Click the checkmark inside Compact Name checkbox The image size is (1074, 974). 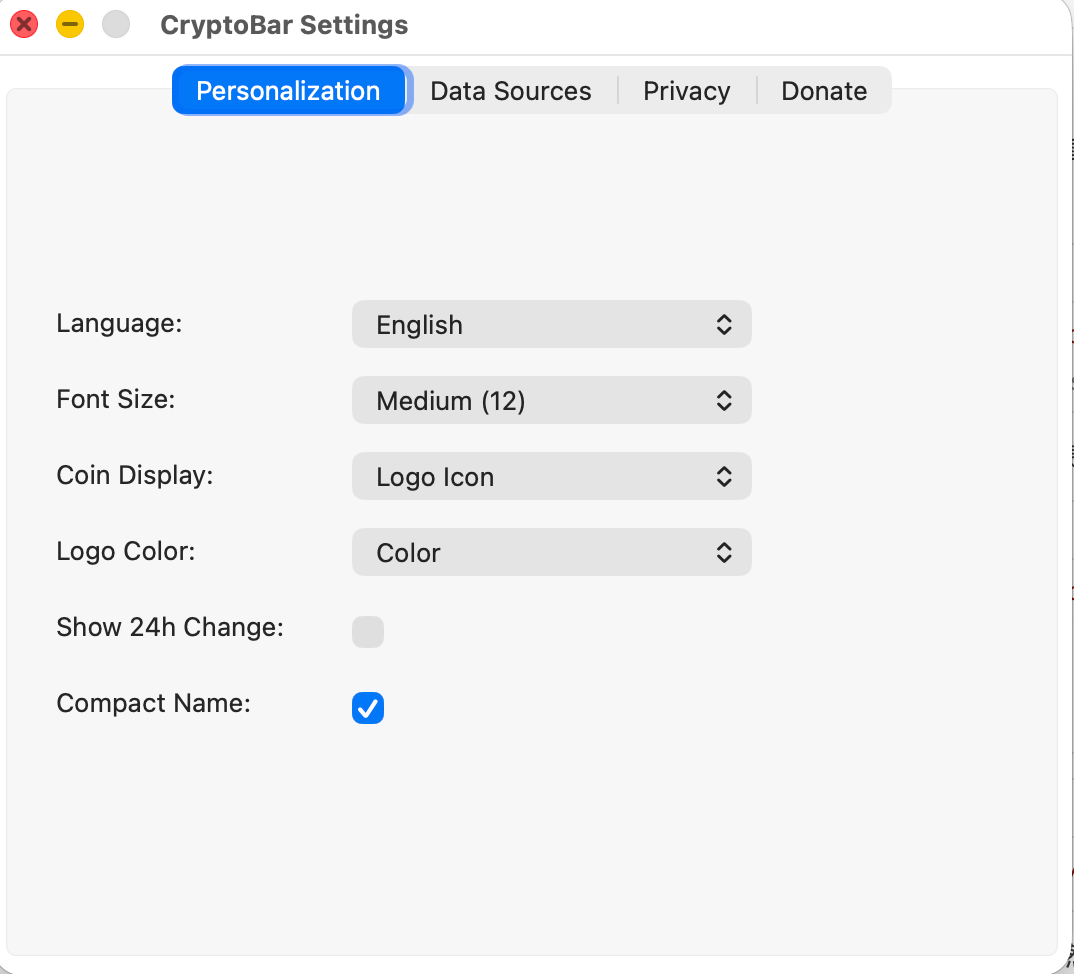[x=368, y=708]
